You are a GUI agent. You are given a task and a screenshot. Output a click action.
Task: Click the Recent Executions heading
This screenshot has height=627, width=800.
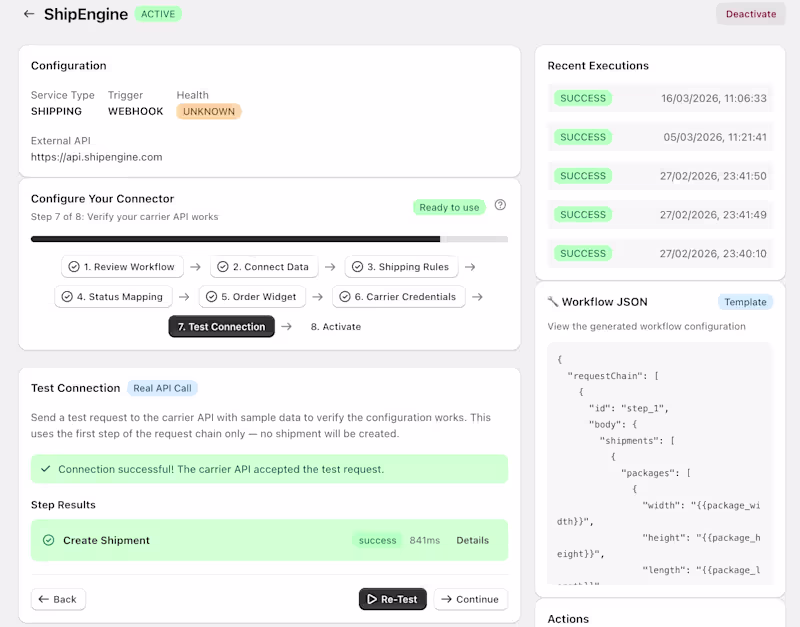point(598,66)
